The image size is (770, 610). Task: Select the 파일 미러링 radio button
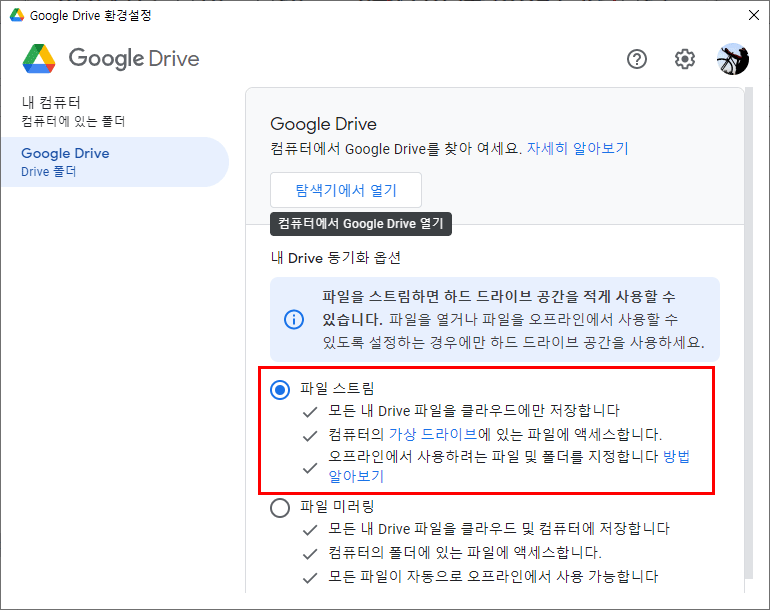[x=280, y=508]
